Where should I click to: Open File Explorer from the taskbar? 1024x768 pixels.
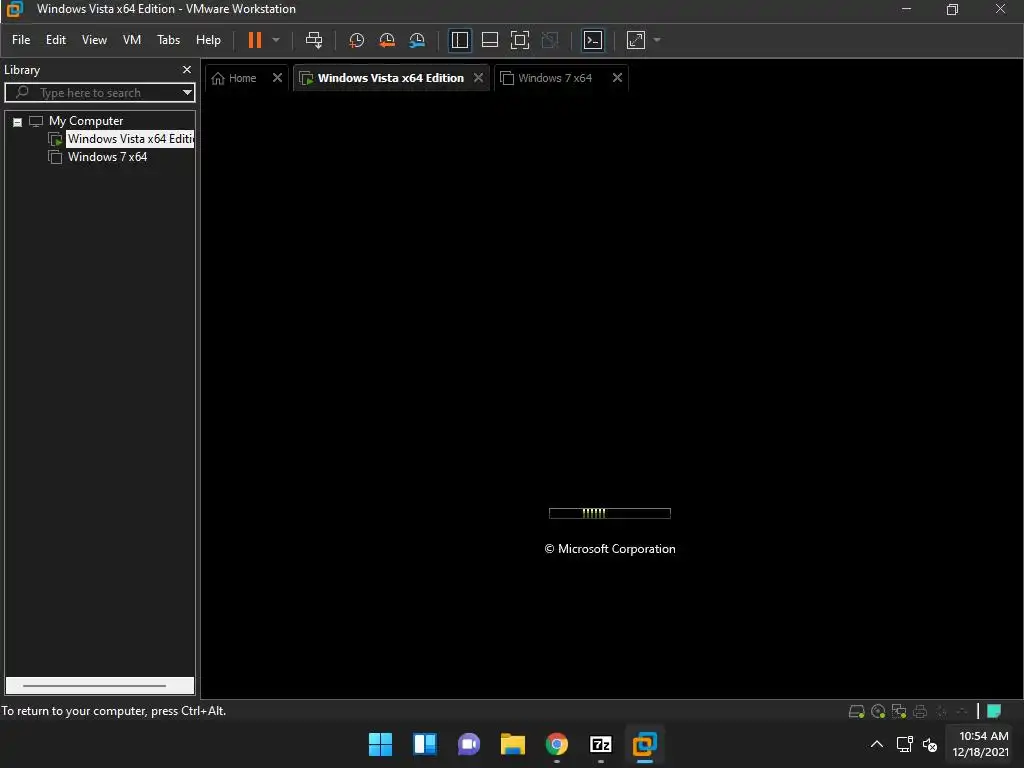pyautogui.click(x=513, y=744)
